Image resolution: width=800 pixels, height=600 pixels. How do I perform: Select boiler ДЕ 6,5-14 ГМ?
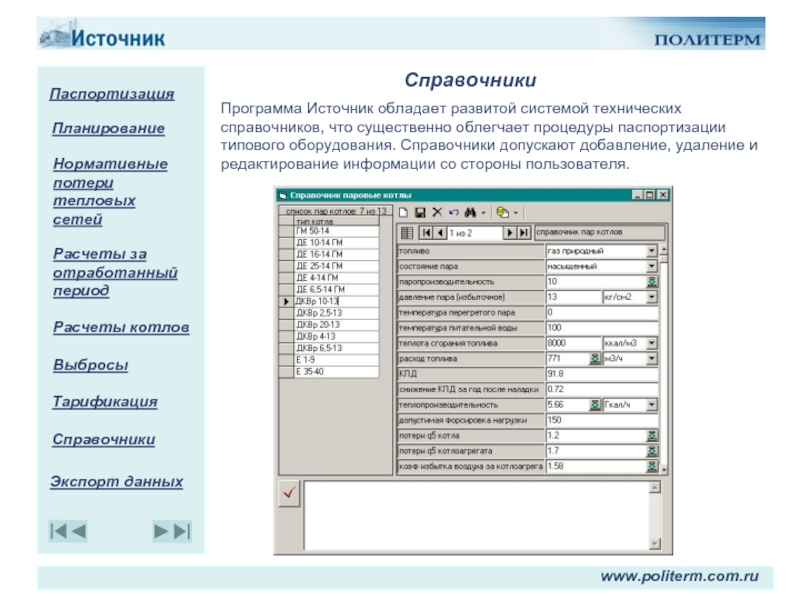click(337, 290)
